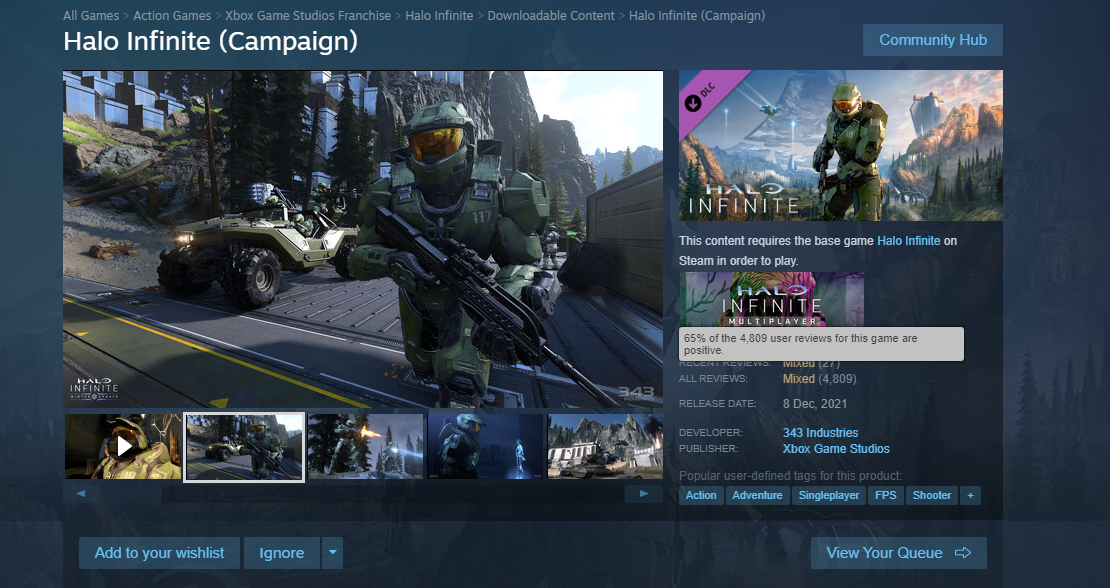
Task: Select the Action tag
Action: [x=701, y=495]
